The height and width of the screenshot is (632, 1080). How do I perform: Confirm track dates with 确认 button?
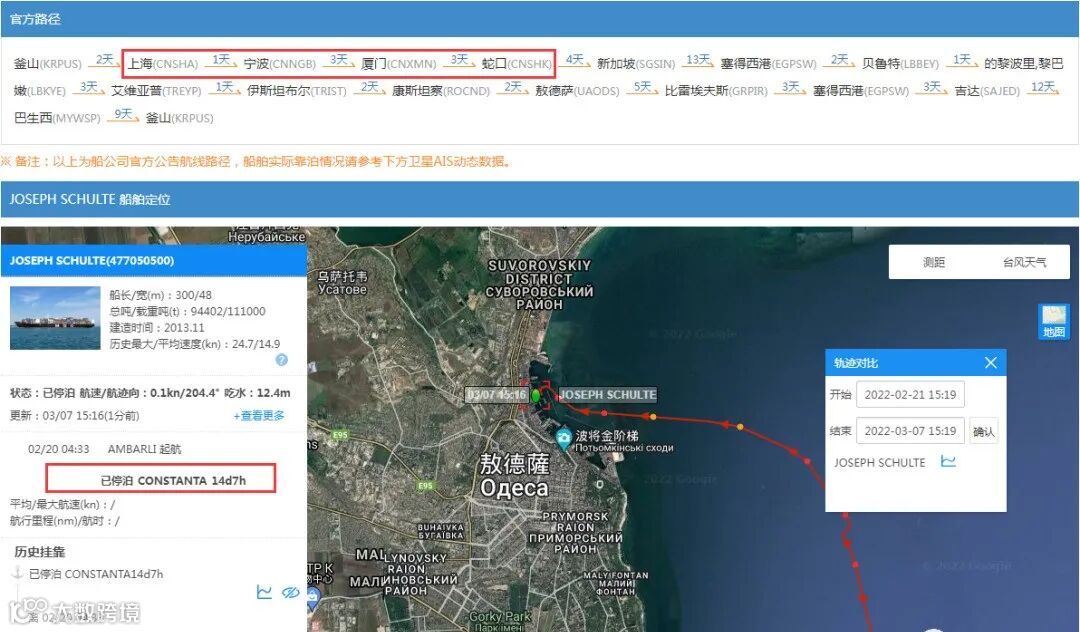tap(983, 432)
